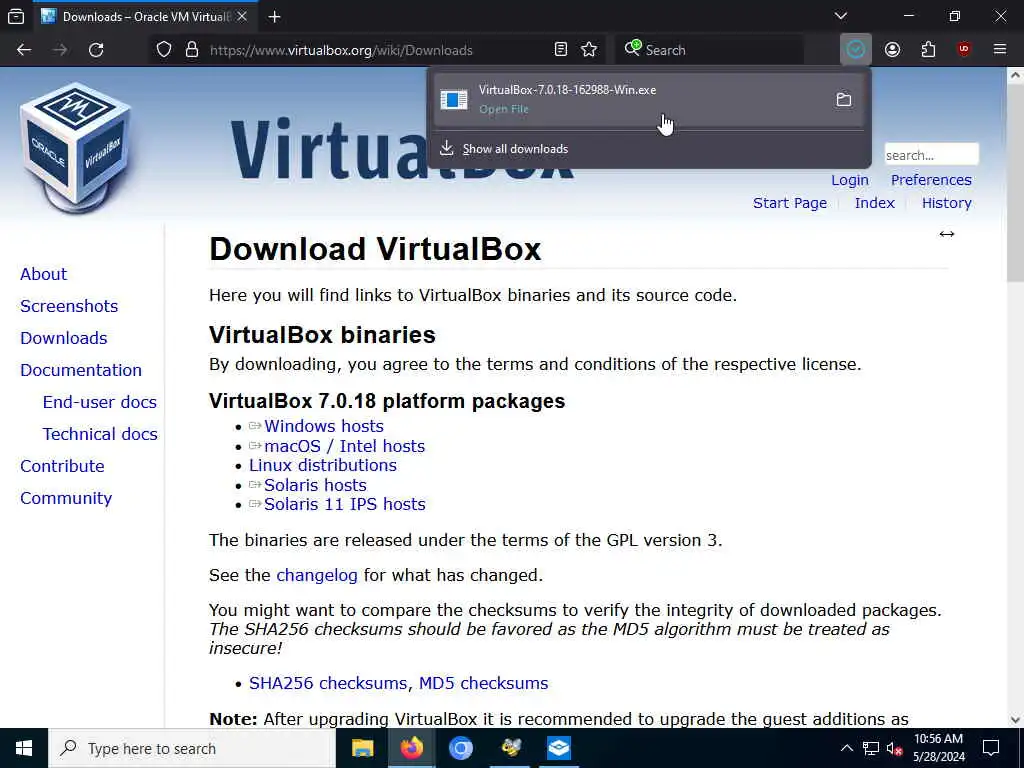Open Firefox View icon at top left
This screenshot has width=1024, height=768.
pyautogui.click(x=16, y=16)
